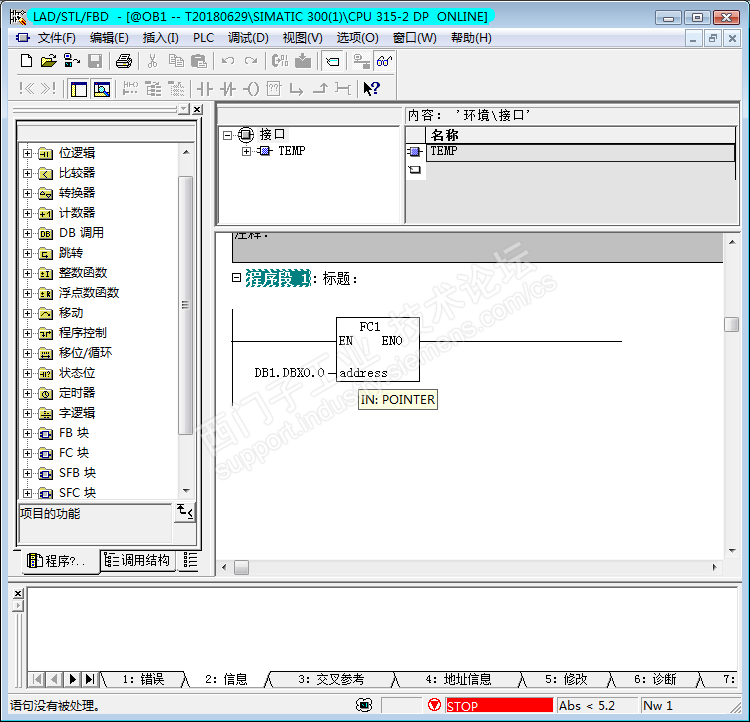Expand the 转换器 tree node
Viewport: 750px width, 722px height.
point(27,193)
